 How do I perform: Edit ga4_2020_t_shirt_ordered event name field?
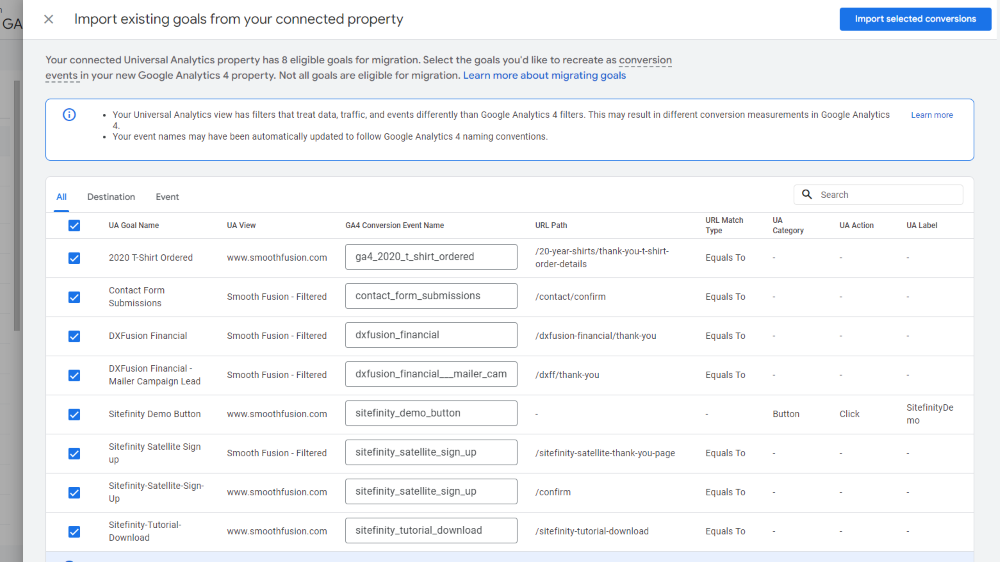point(431,256)
